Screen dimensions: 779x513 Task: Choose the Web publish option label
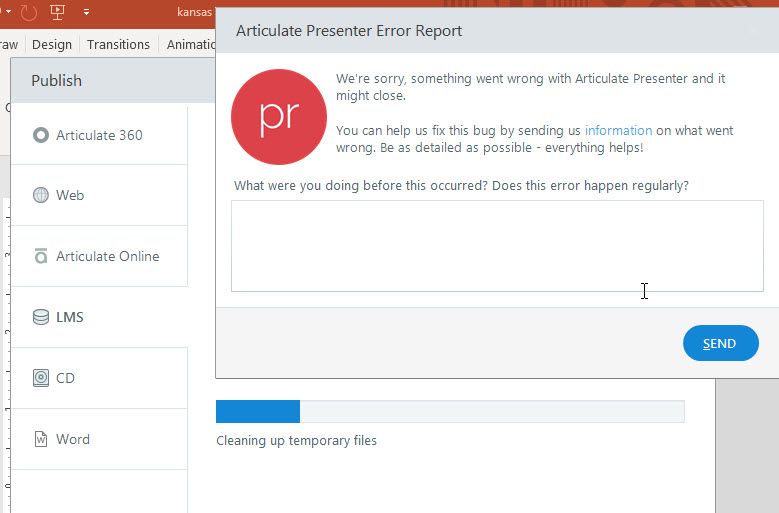[x=70, y=195]
